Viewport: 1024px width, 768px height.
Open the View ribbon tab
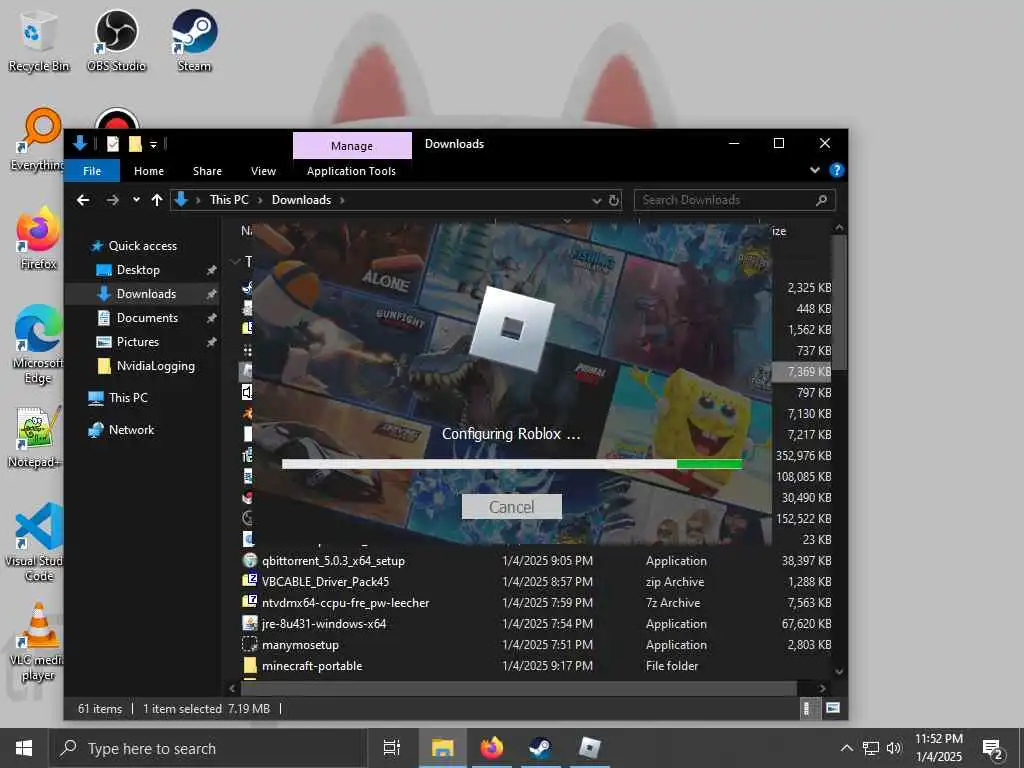click(263, 171)
